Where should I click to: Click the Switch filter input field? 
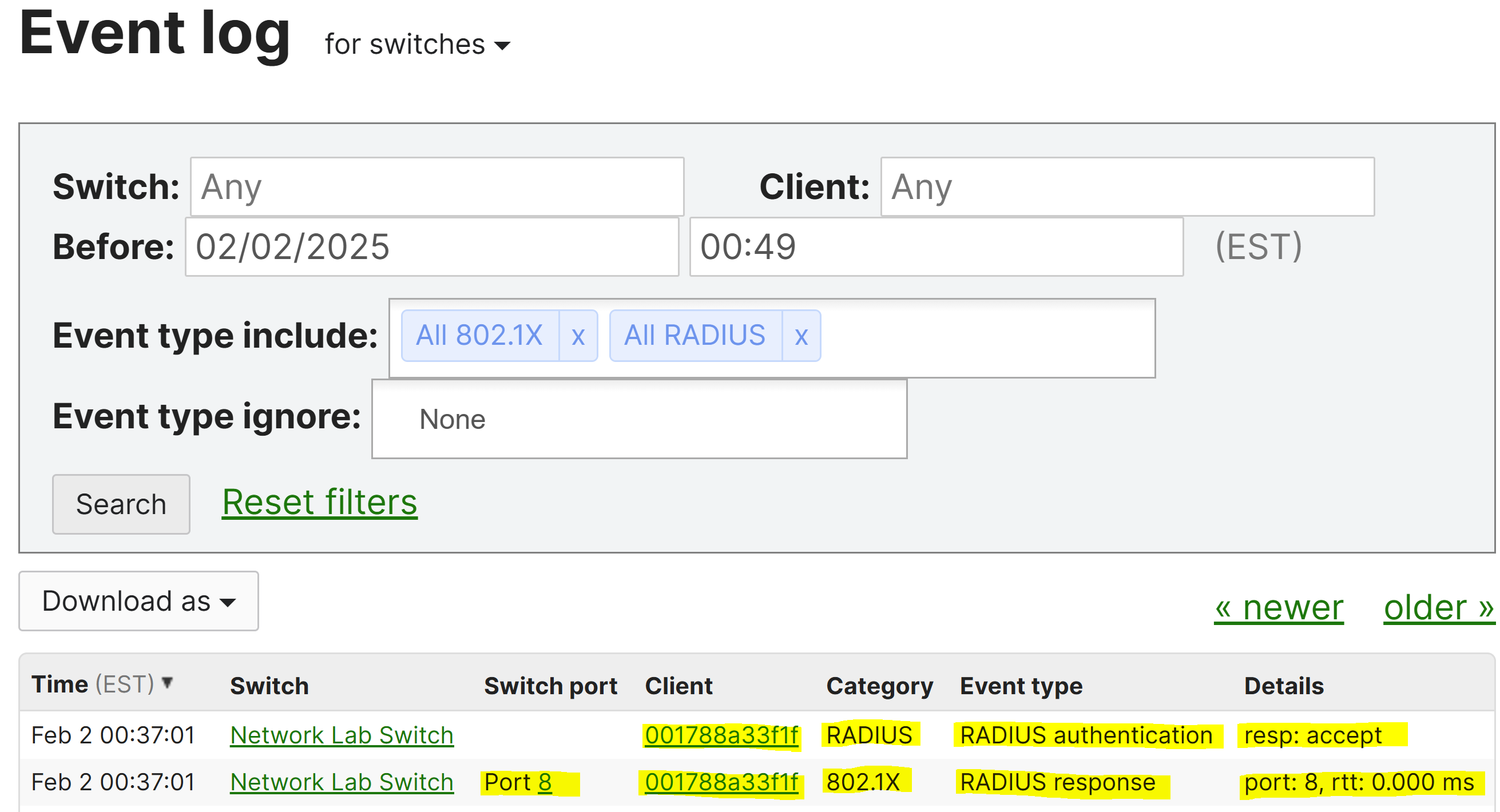[x=436, y=187]
